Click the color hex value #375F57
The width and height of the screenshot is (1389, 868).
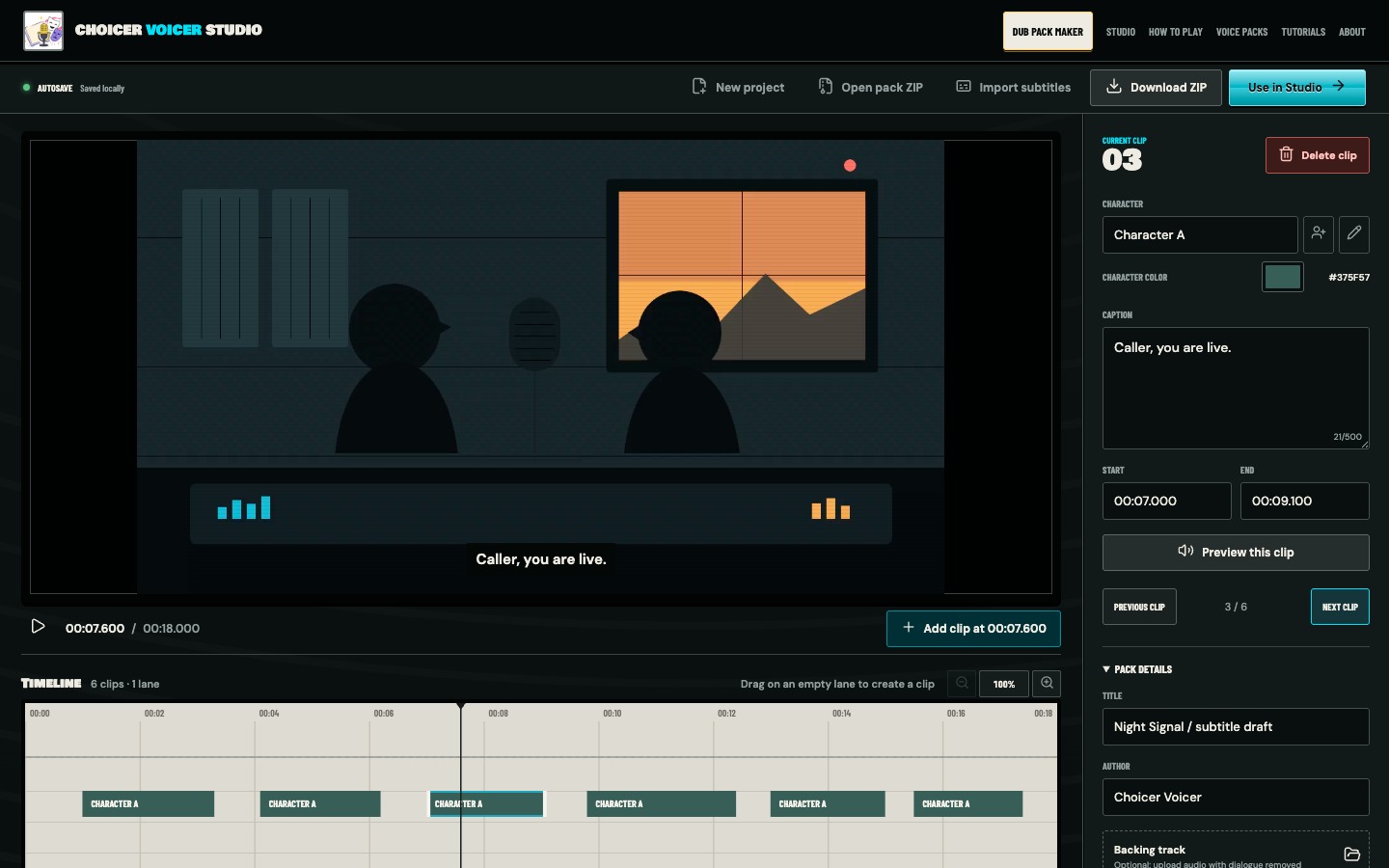click(x=1349, y=278)
